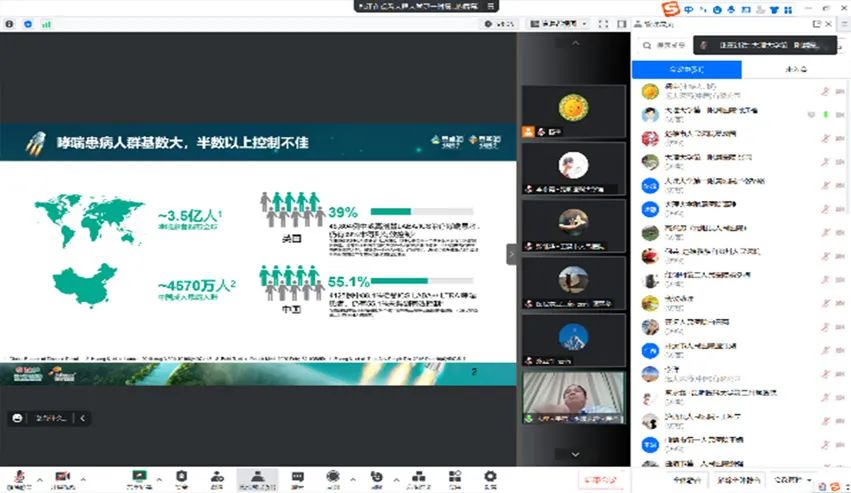Image resolution: width=851 pixels, height=493 pixels.
Task: Click highlighted manage members toolbar button
Action: click(258, 478)
